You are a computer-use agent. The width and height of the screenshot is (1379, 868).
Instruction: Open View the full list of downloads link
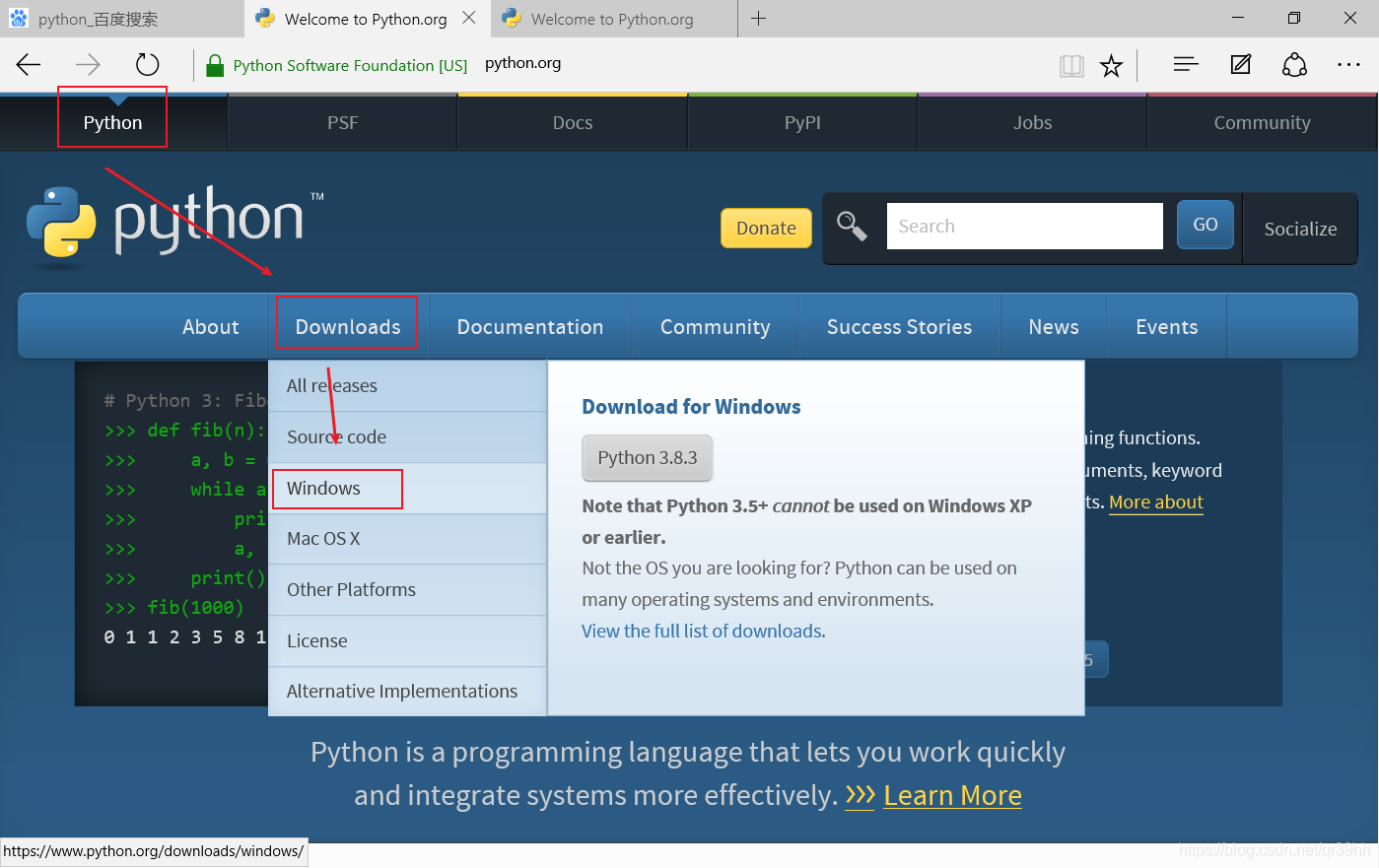(x=702, y=632)
